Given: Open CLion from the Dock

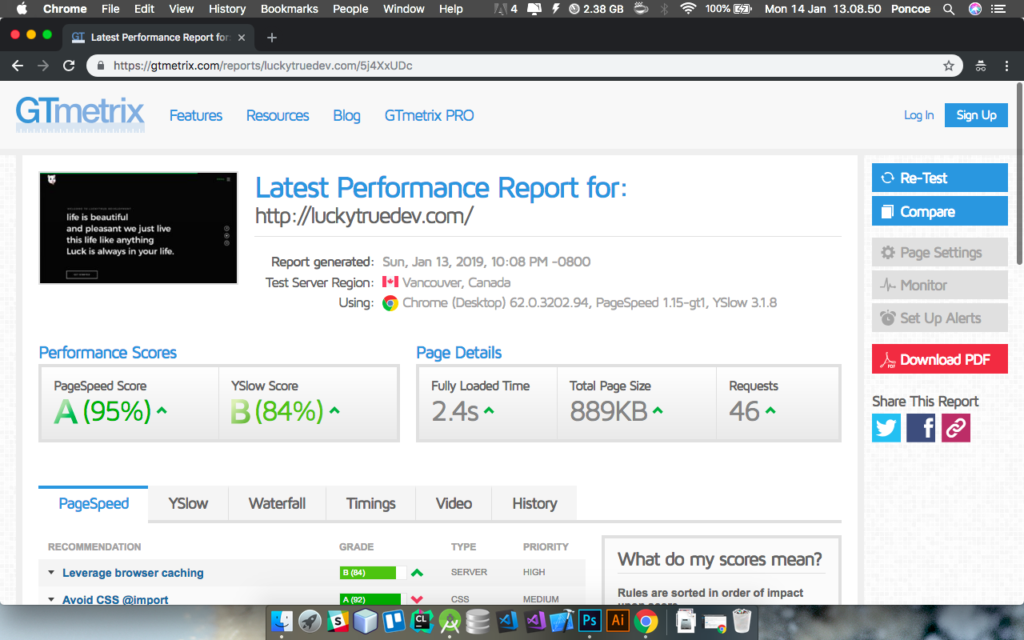Looking at the screenshot, I should tap(422, 620).
